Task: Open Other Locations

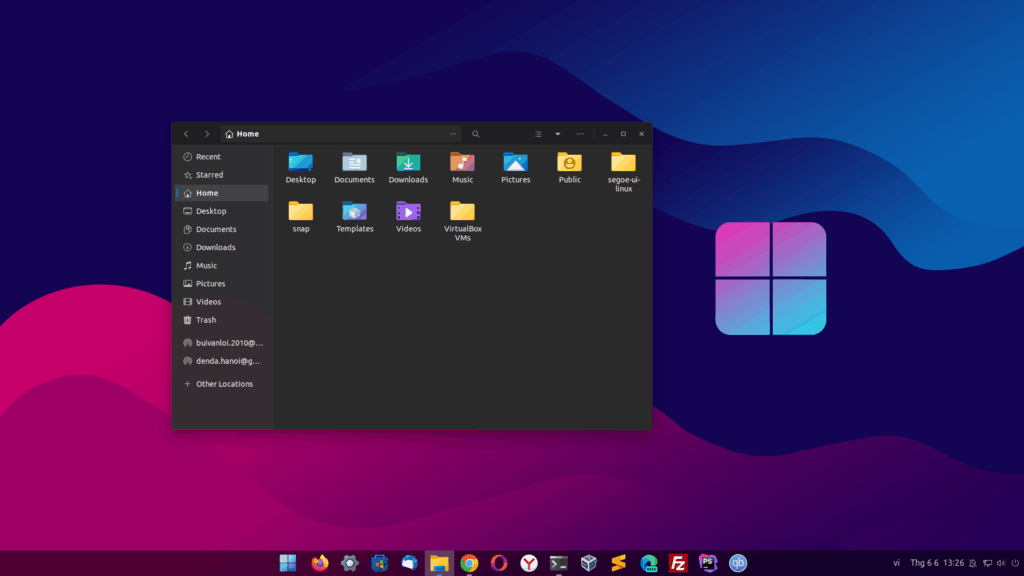Action: point(221,383)
